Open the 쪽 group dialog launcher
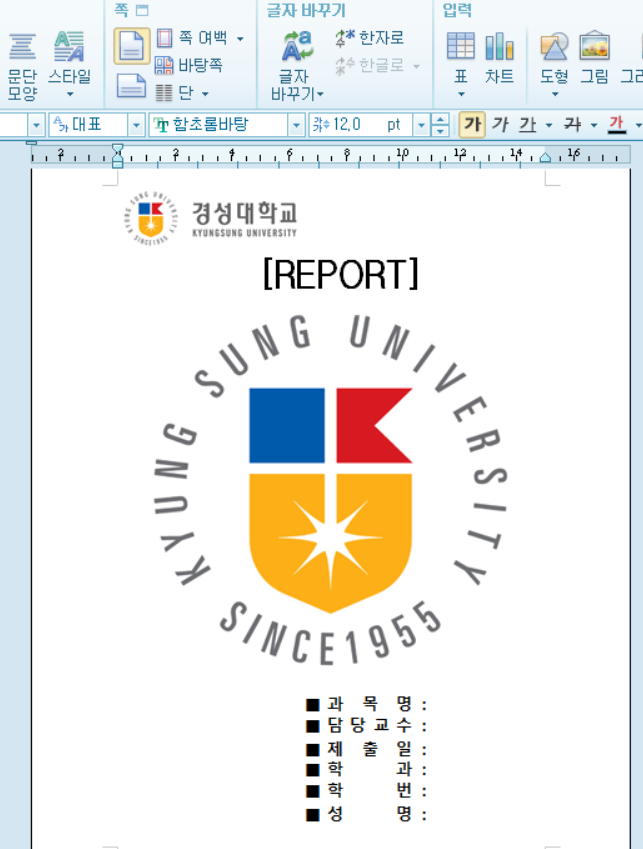643x849 pixels. click(x=142, y=10)
